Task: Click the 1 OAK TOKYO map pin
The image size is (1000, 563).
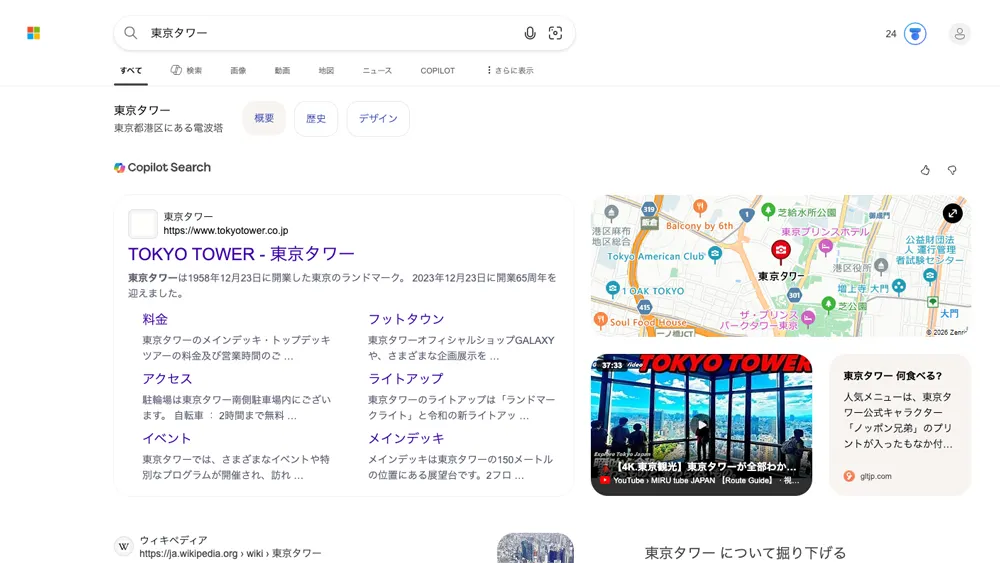Action: point(613,289)
